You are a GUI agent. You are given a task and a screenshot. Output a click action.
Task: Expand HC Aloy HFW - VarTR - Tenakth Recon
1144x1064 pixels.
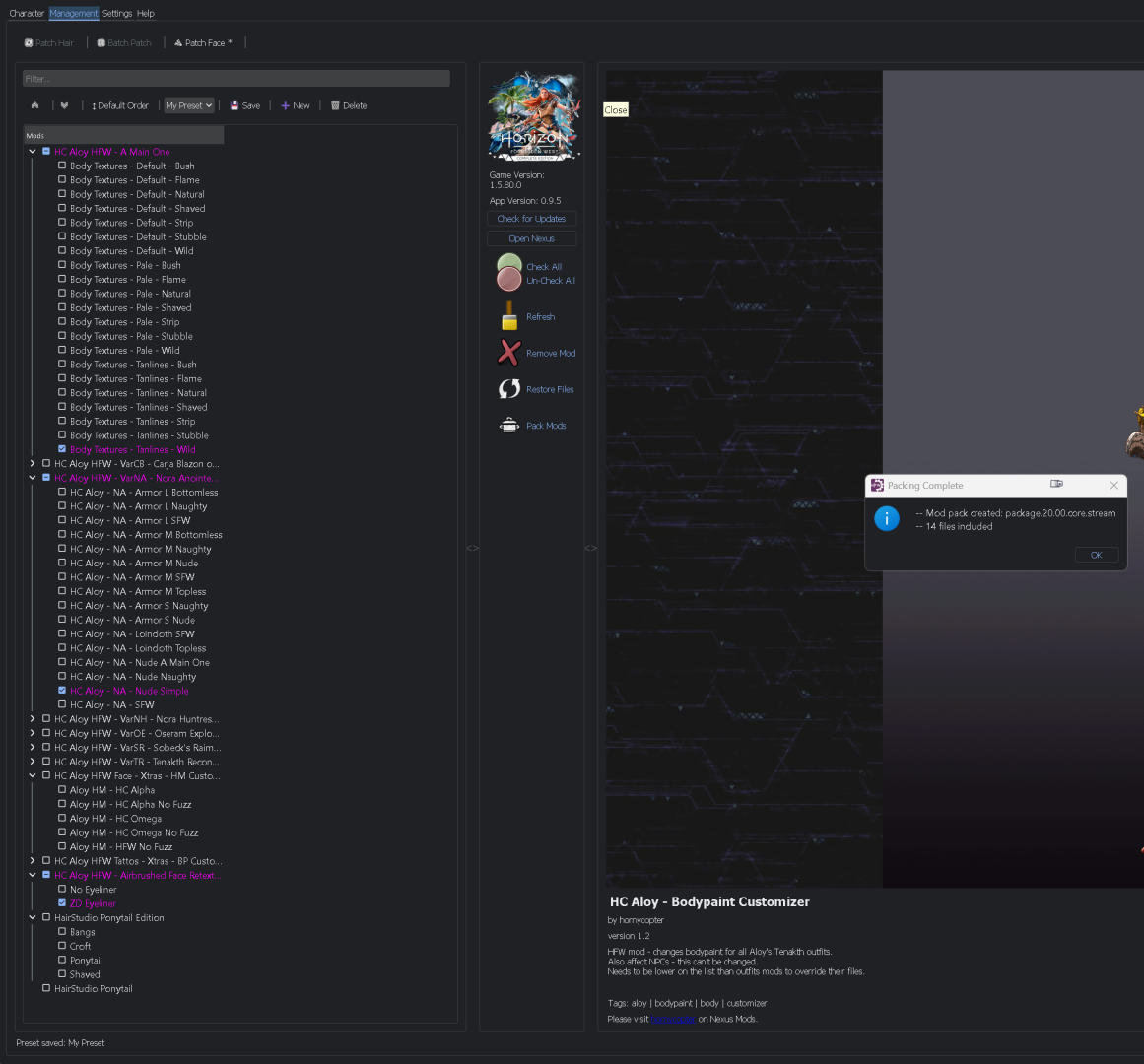[x=33, y=762]
